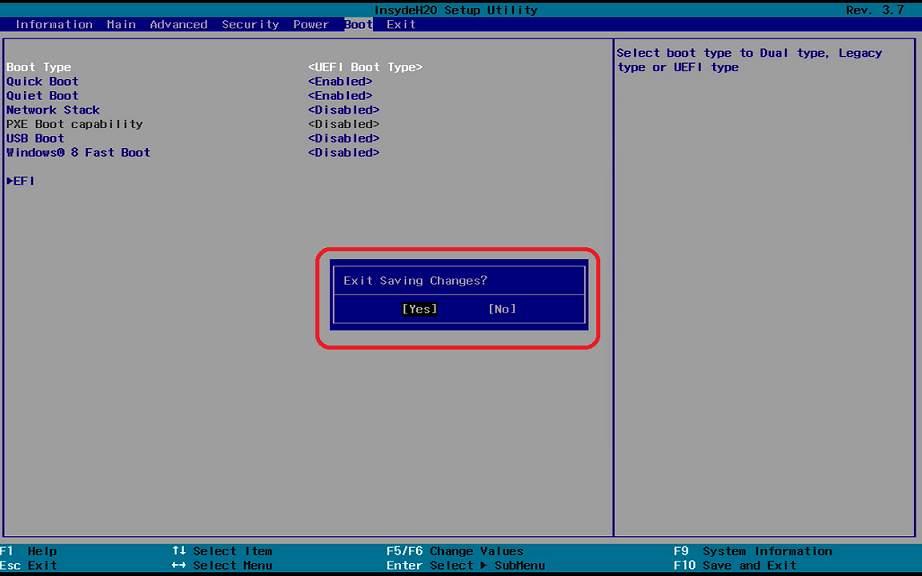Open the Advanced menu tab
922x576 pixels.
click(178, 24)
